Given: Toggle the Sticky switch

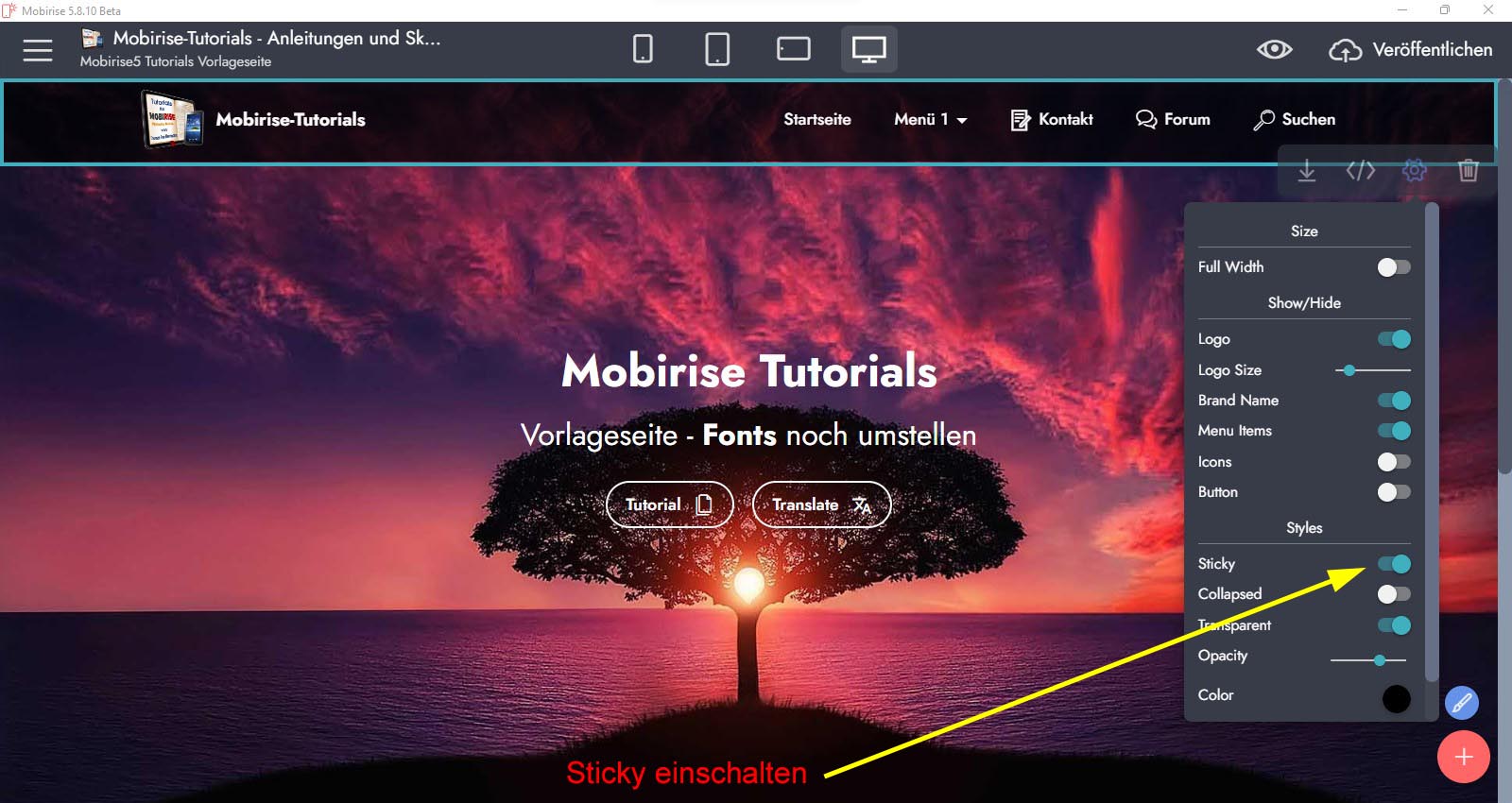Looking at the screenshot, I should (x=1394, y=564).
